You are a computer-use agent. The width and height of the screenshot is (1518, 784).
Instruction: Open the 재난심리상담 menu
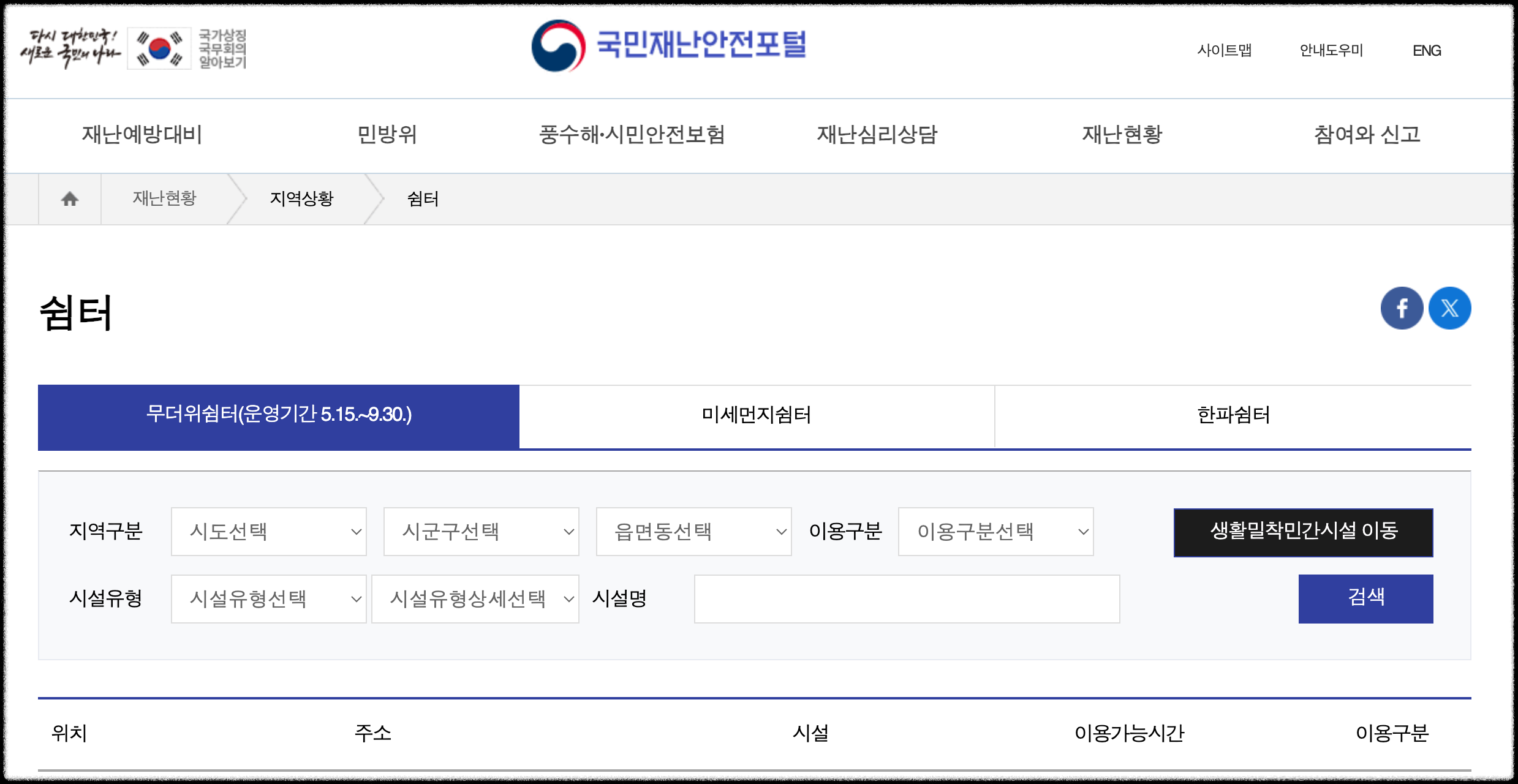[877, 135]
